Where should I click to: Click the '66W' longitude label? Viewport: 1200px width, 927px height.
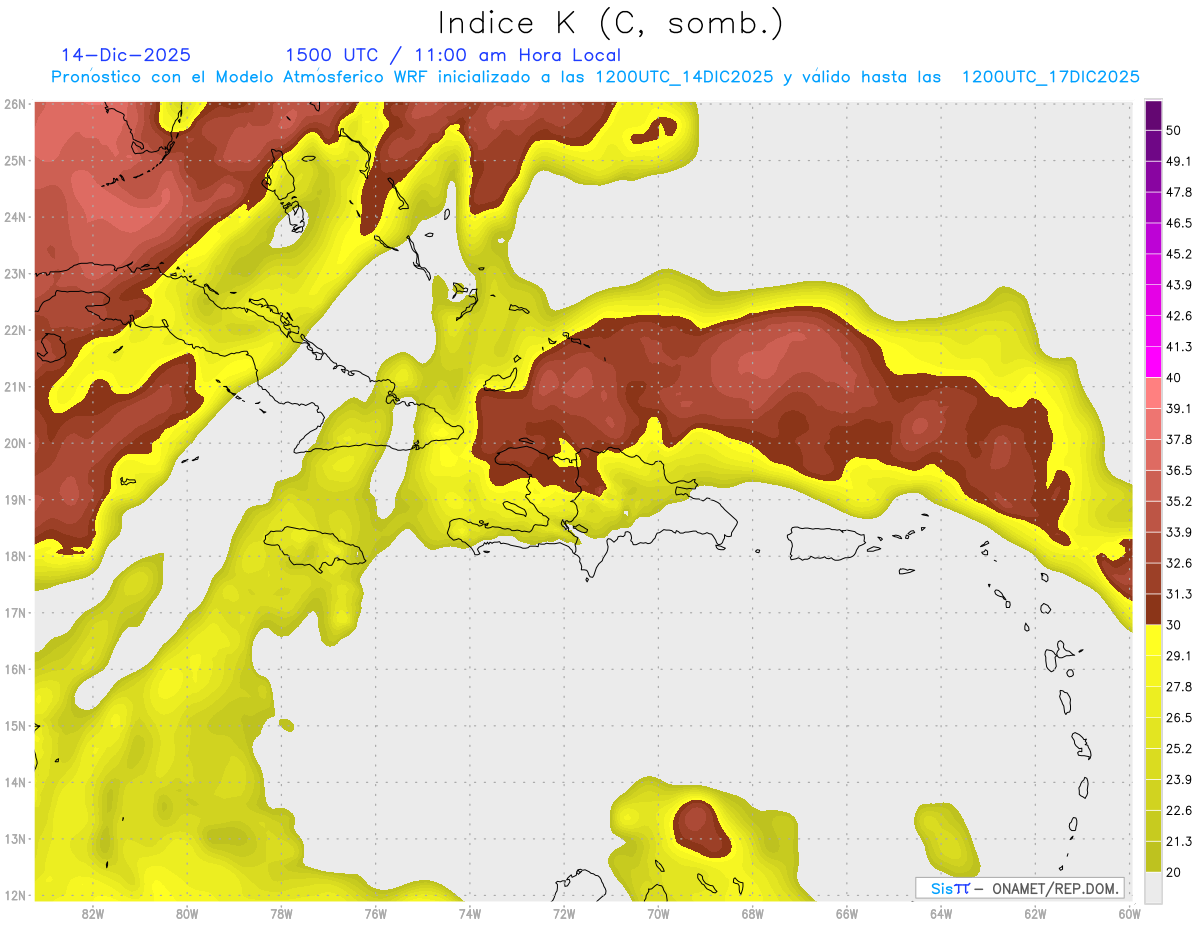[847, 913]
